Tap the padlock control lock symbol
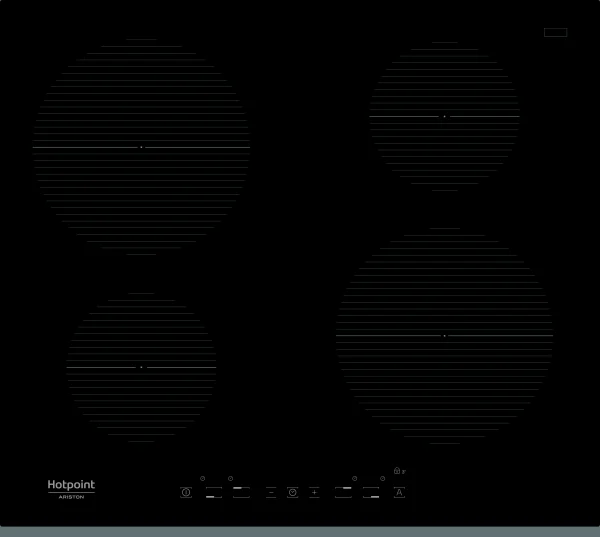This screenshot has height=537, width=600. pyautogui.click(x=397, y=470)
